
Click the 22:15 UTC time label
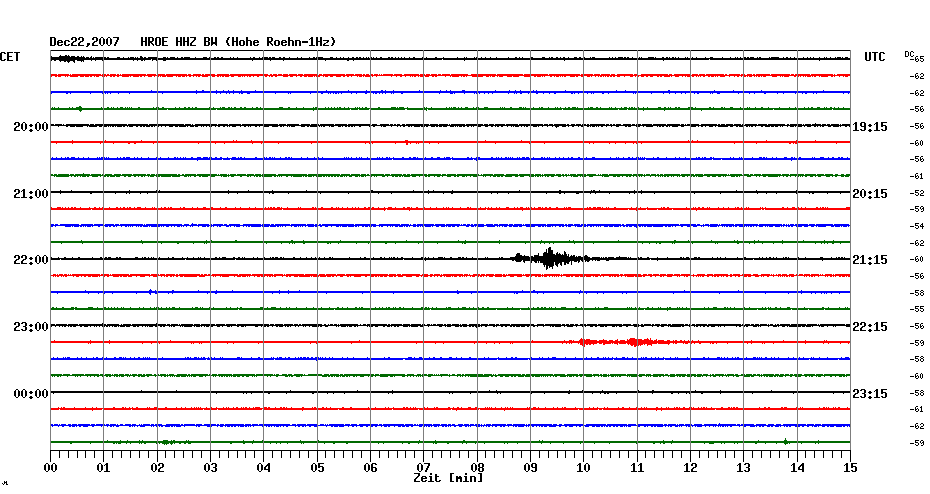(x=870, y=327)
